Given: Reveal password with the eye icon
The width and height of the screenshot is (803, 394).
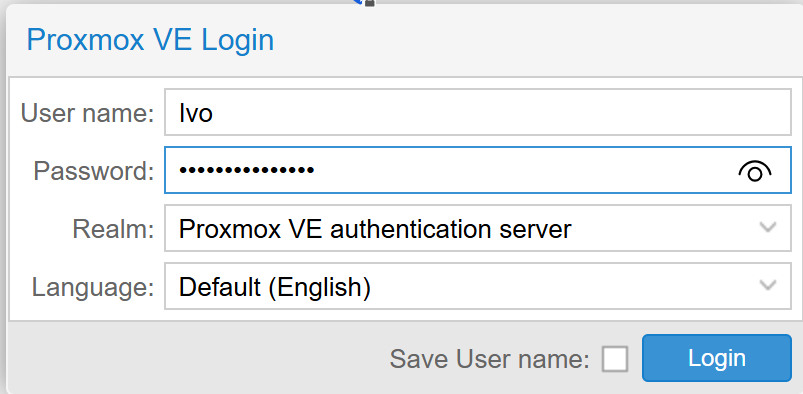Looking at the screenshot, I should click(755, 171).
